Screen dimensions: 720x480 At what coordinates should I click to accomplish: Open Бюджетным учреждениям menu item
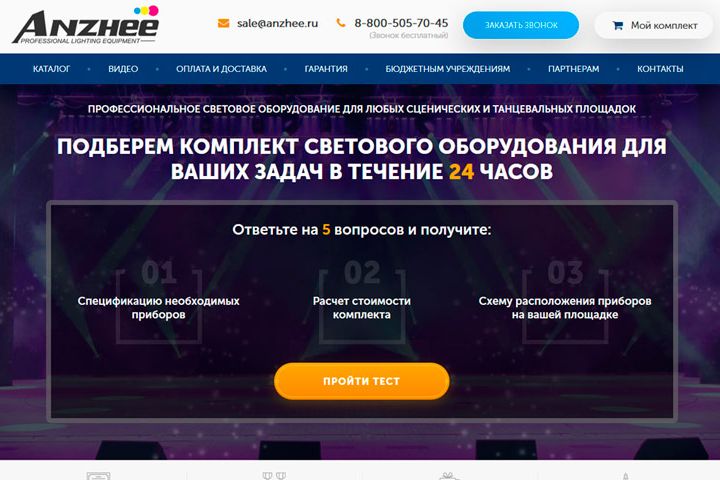[x=448, y=69]
